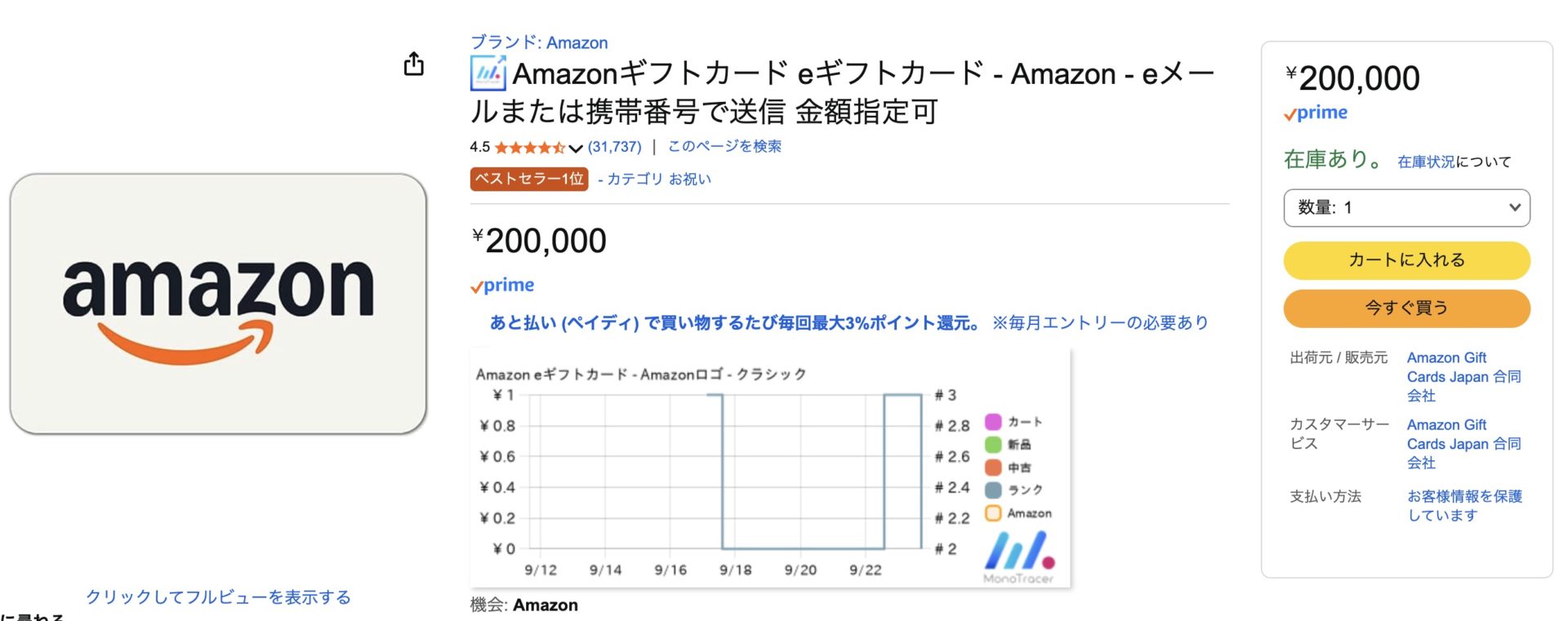Open the 在庫状況 link
The width and height of the screenshot is (1568, 621).
(1426, 162)
